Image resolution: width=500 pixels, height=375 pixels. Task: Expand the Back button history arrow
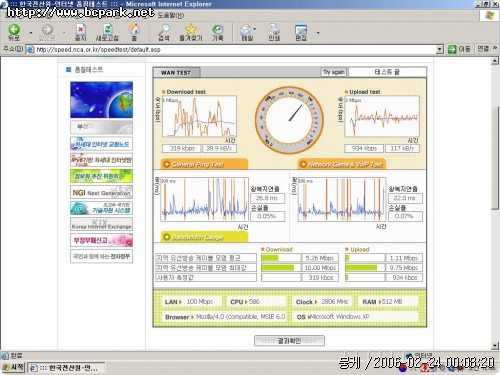pyautogui.click(x=31, y=33)
